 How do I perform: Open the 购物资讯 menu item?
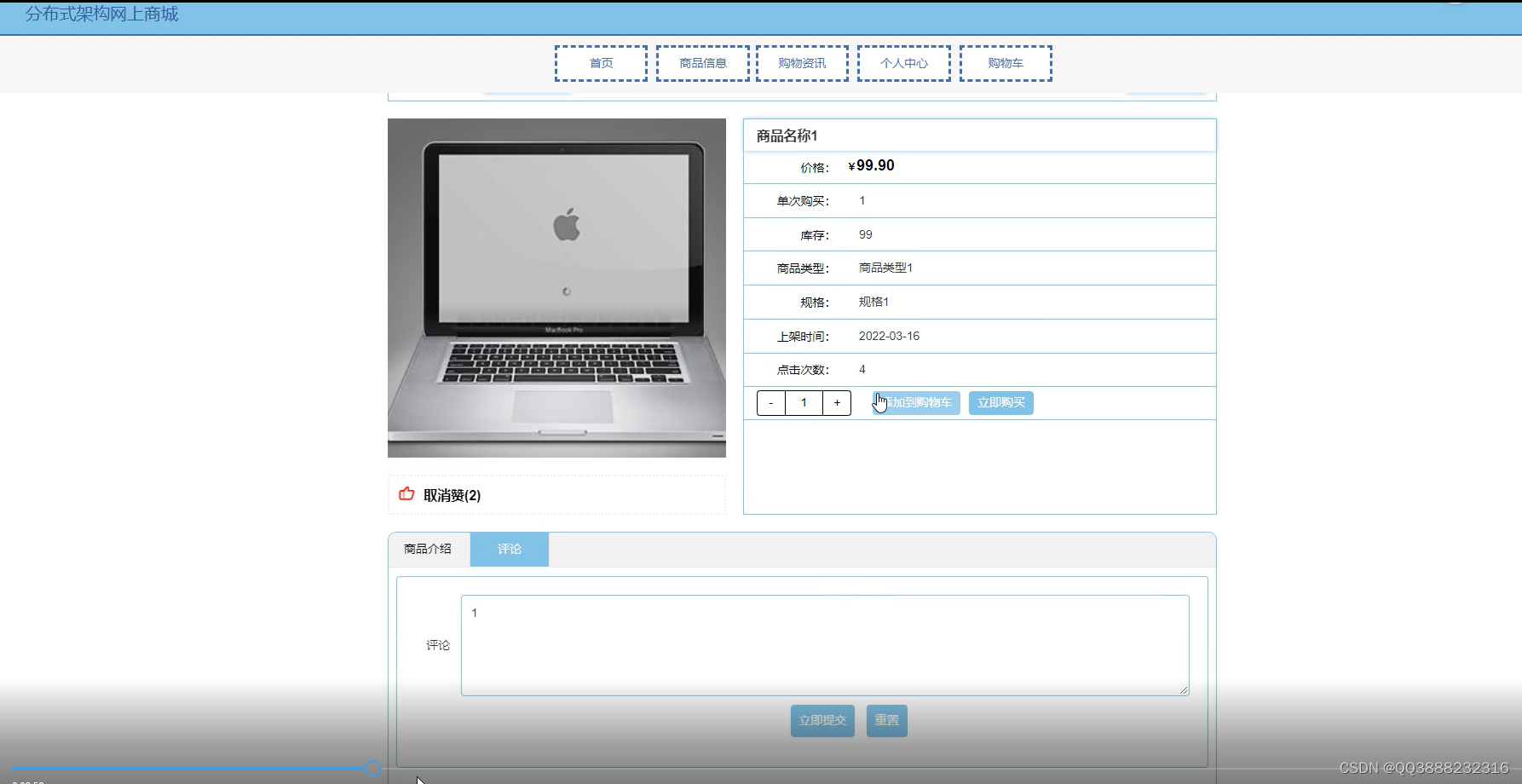pos(802,63)
